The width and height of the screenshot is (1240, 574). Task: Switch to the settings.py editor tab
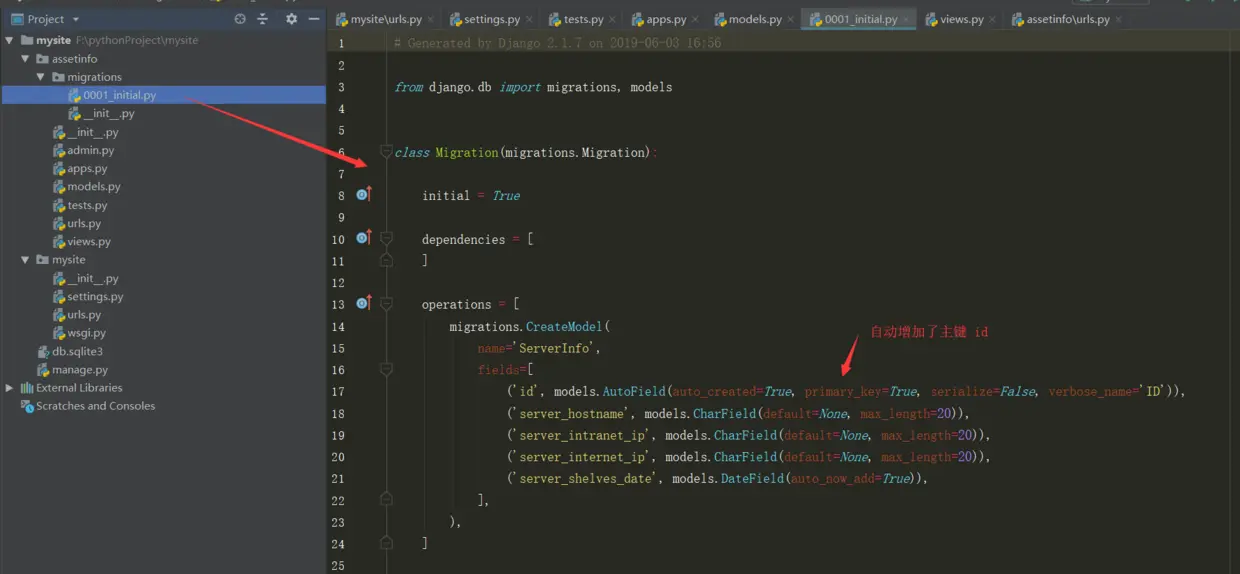click(492, 19)
